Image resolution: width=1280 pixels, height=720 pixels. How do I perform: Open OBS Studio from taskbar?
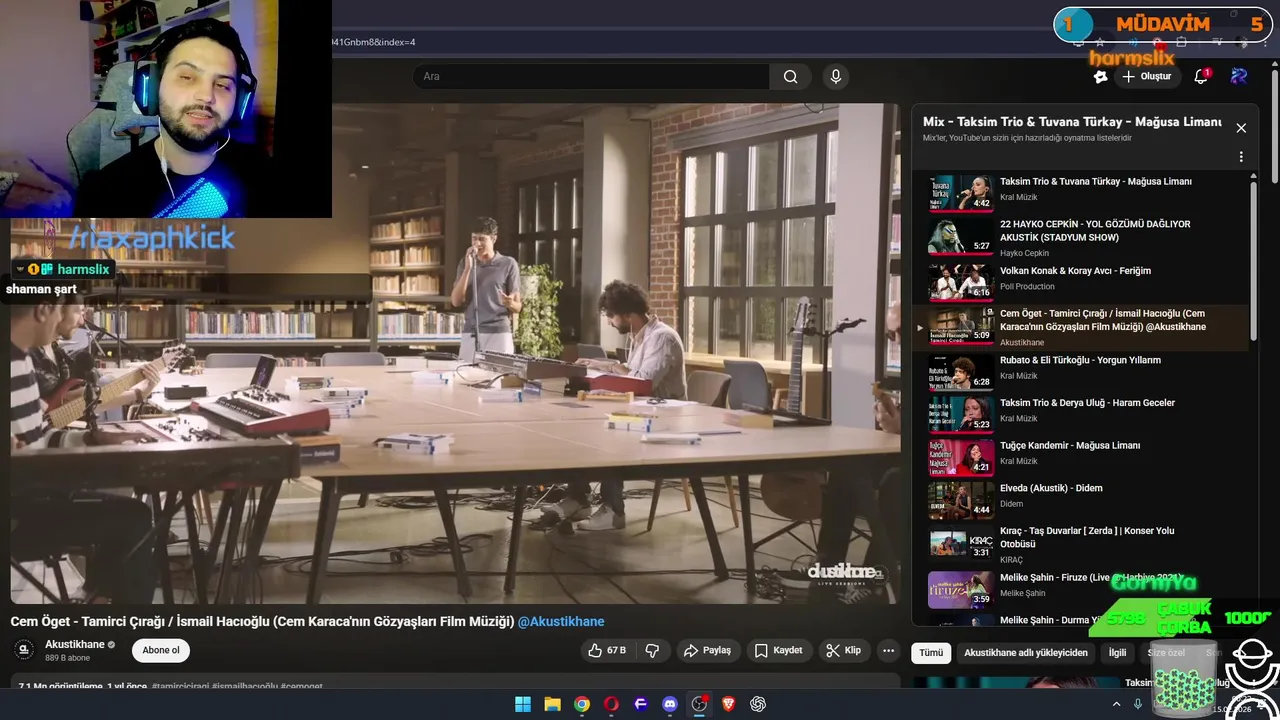point(699,704)
